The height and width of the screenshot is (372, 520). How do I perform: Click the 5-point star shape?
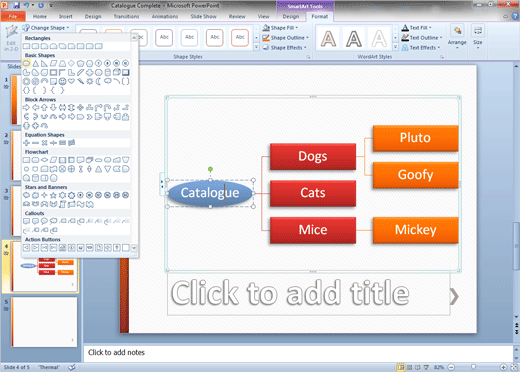pos(53,195)
